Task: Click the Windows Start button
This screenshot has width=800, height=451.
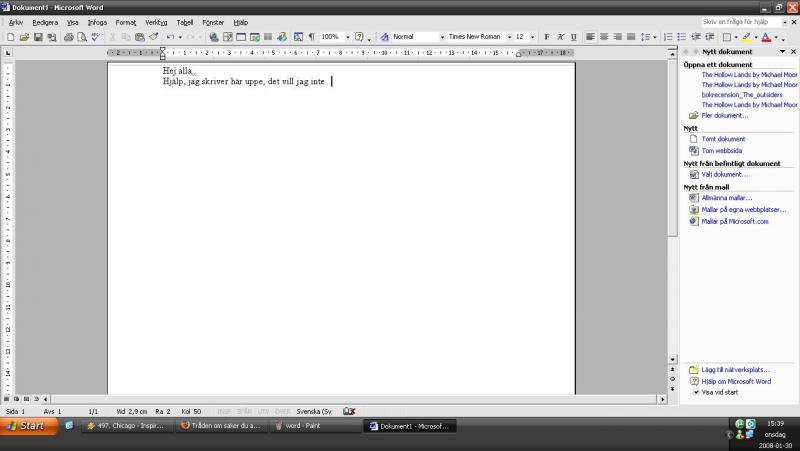Action: point(26,426)
